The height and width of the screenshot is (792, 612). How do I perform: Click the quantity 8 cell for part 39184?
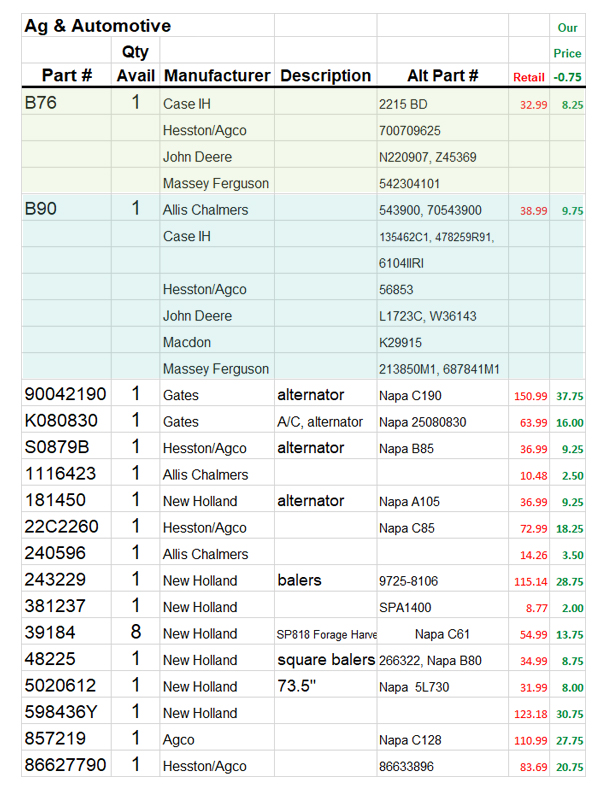[x=136, y=633]
